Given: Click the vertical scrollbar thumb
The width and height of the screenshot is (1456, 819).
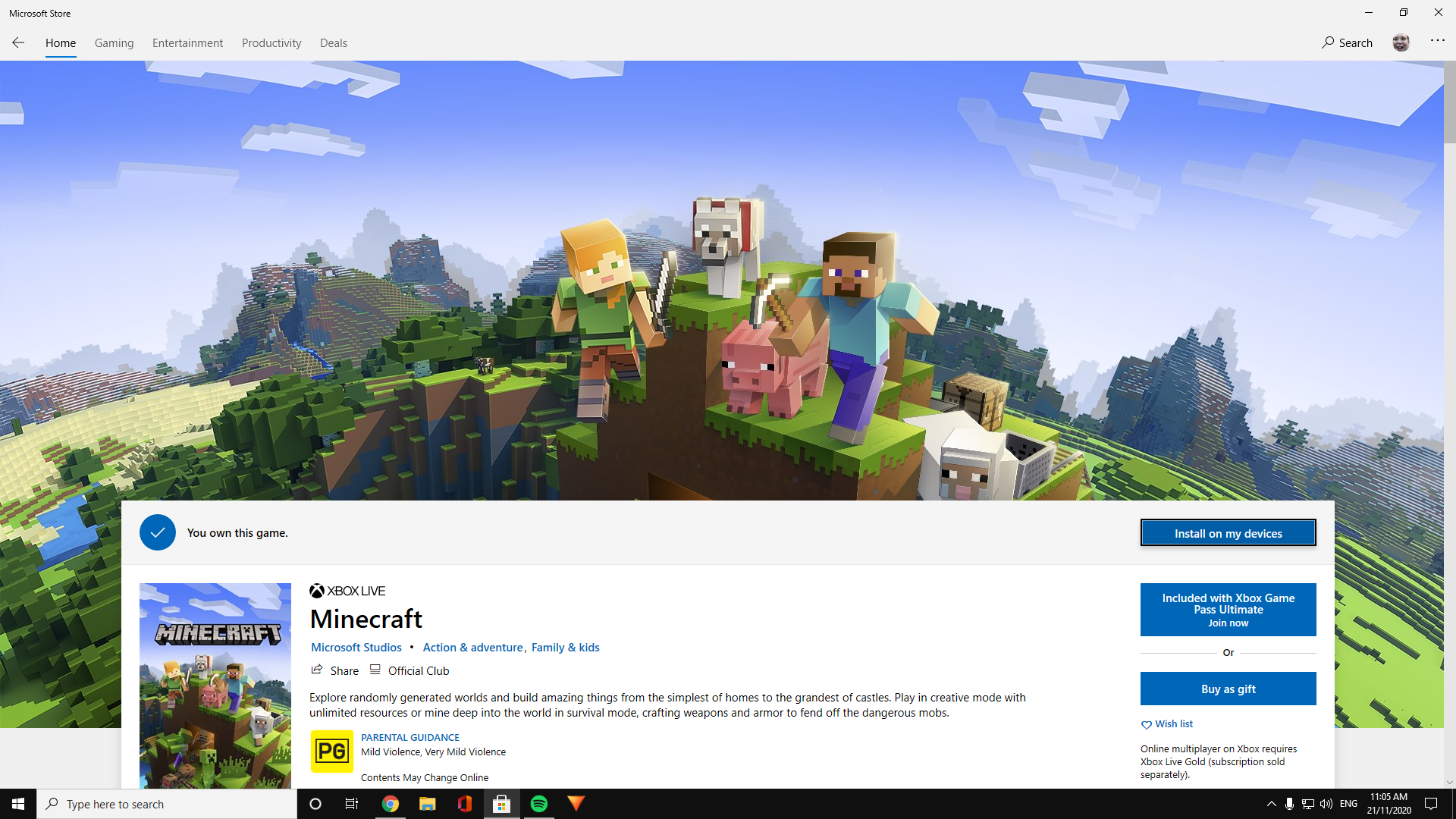Looking at the screenshot, I should coord(1450,102).
